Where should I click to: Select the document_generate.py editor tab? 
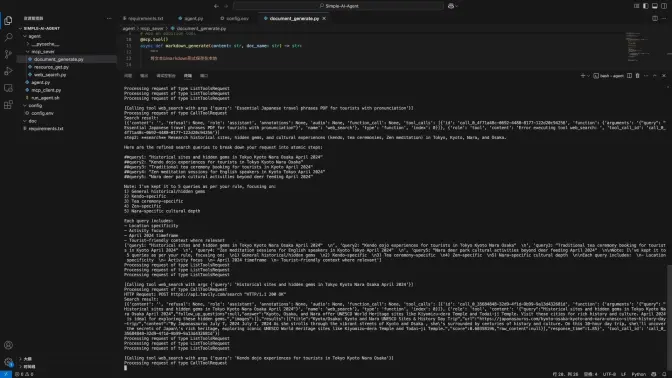[294, 18]
